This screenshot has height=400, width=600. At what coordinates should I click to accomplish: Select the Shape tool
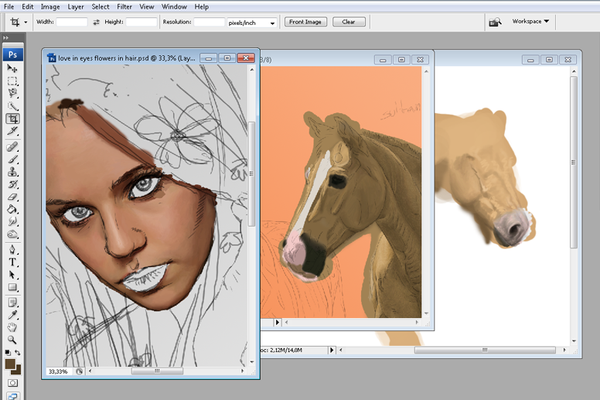[x=12, y=287]
